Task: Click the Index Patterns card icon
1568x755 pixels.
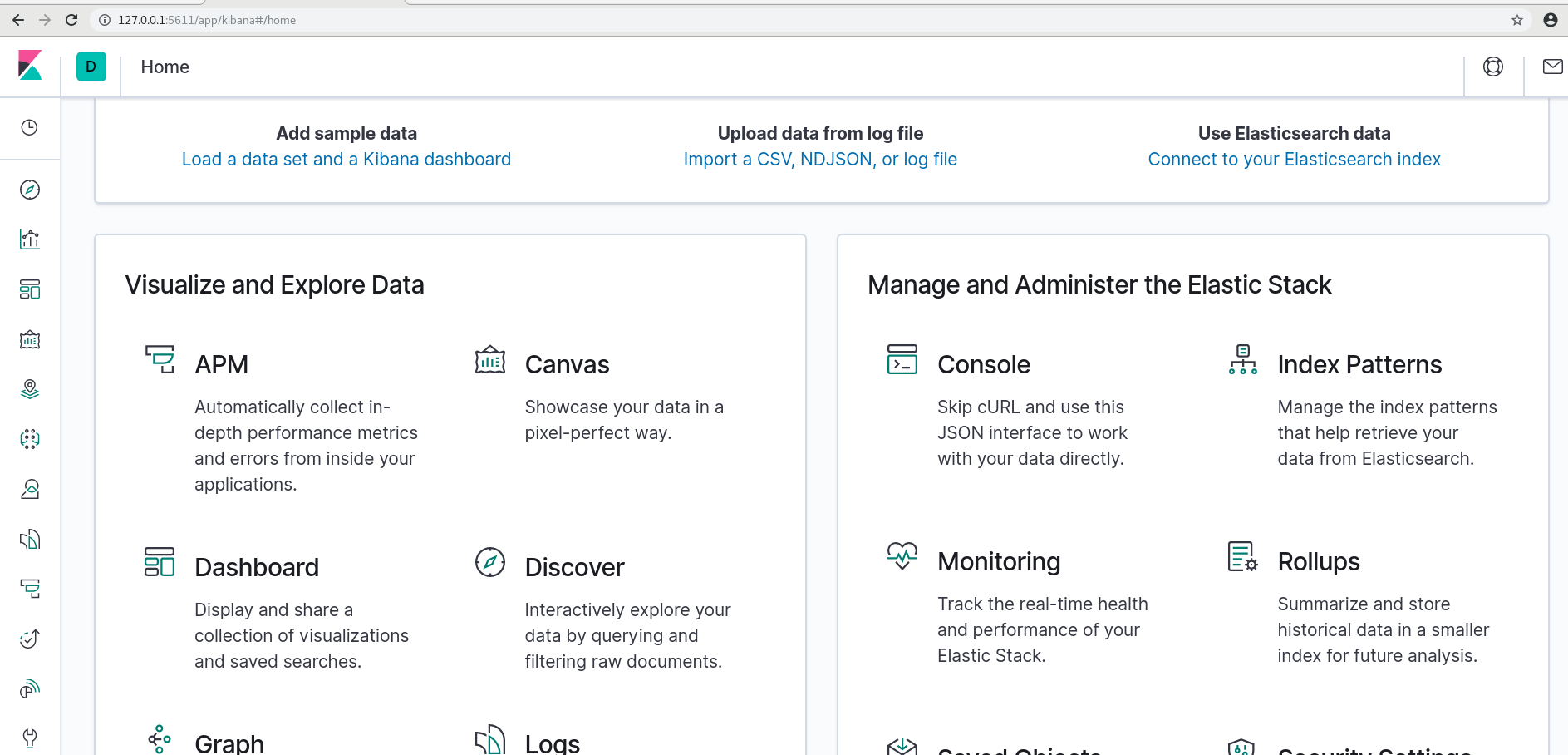Action: [1243, 359]
